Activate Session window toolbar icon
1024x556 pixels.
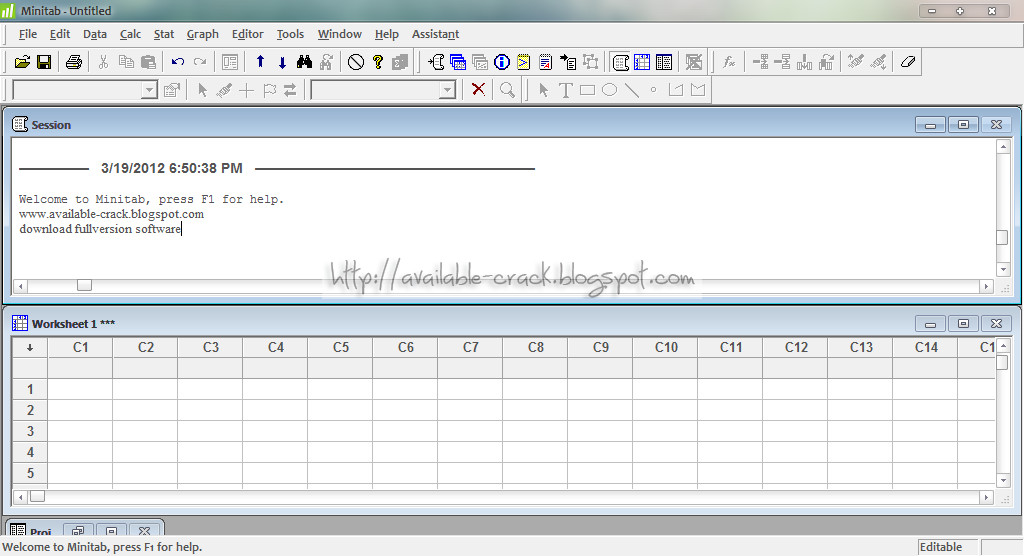point(620,62)
